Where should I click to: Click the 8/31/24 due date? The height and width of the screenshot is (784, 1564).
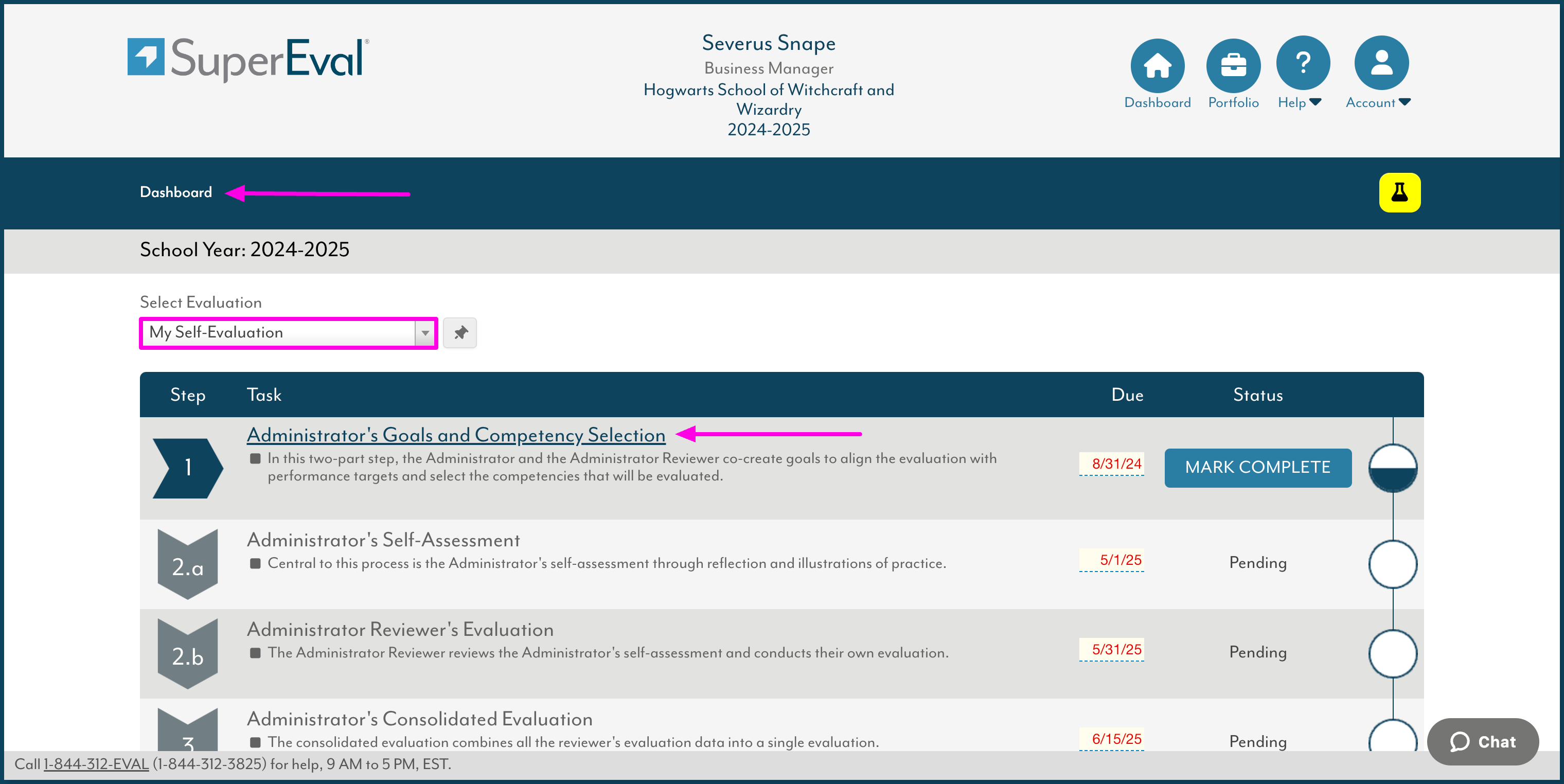pos(1116,464)
